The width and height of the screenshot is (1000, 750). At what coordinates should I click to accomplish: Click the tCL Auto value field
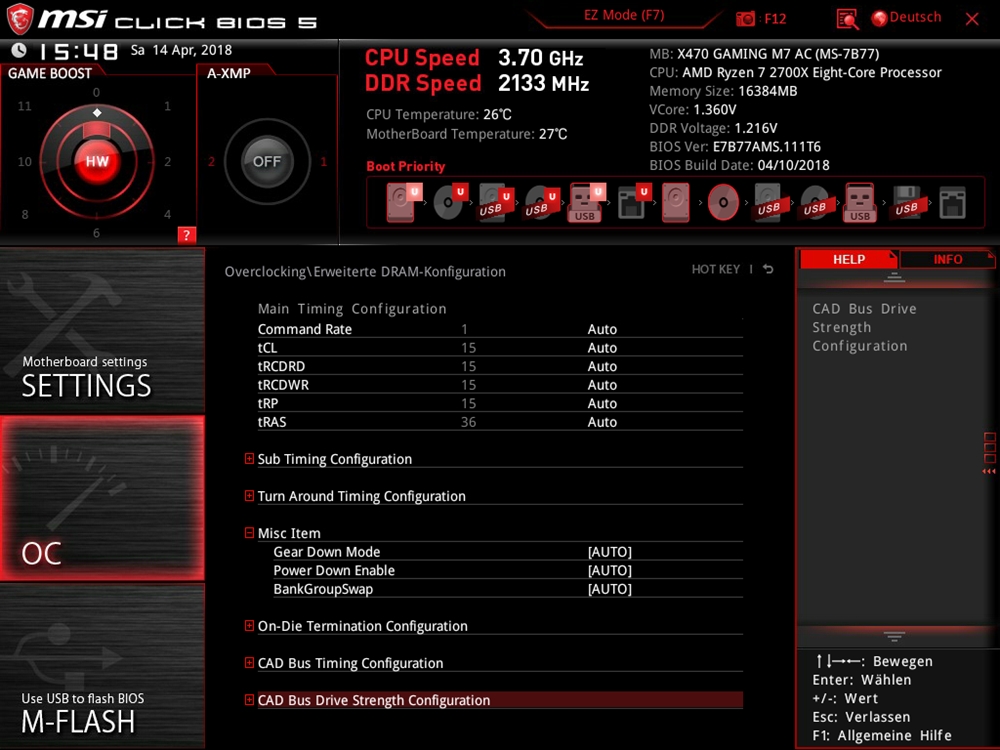[x=602, y=348]
